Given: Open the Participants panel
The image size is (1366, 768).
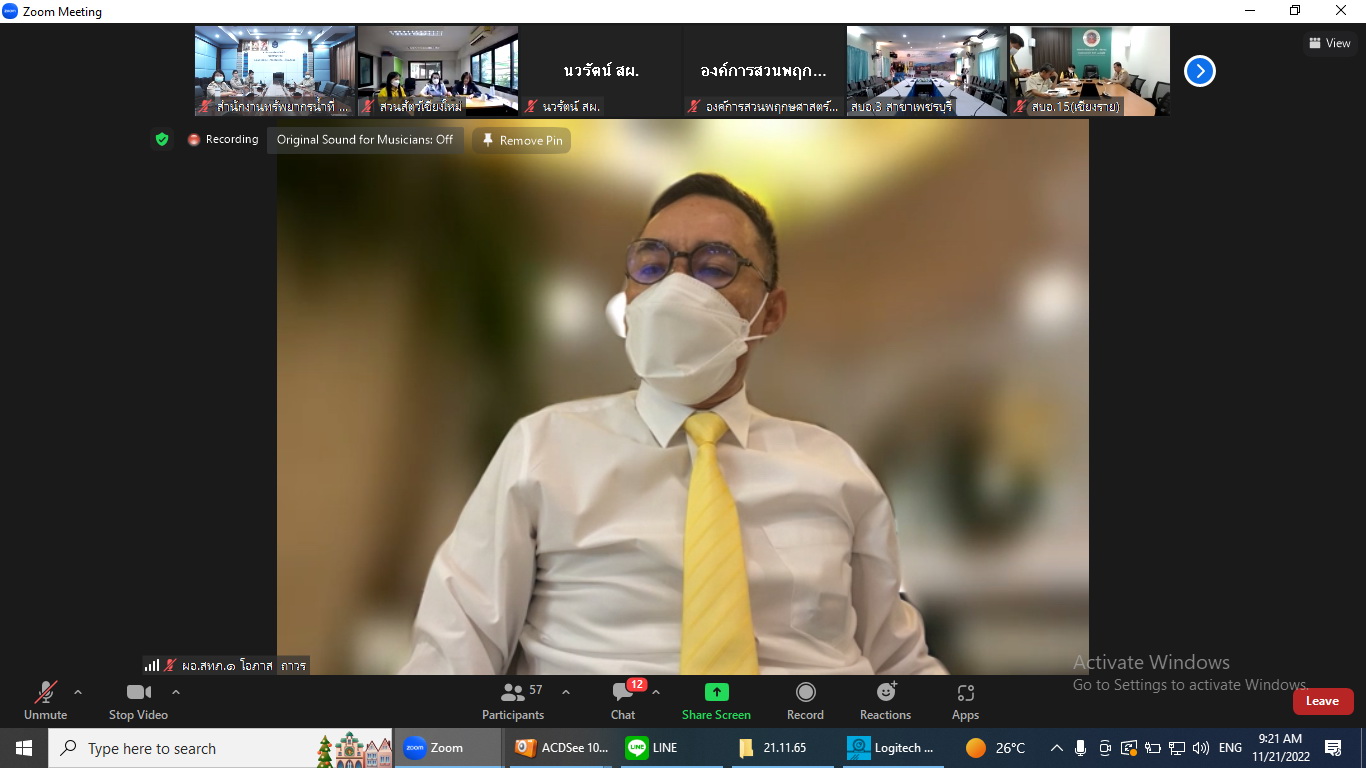Looking at the screenshot, I should (514, 701).
